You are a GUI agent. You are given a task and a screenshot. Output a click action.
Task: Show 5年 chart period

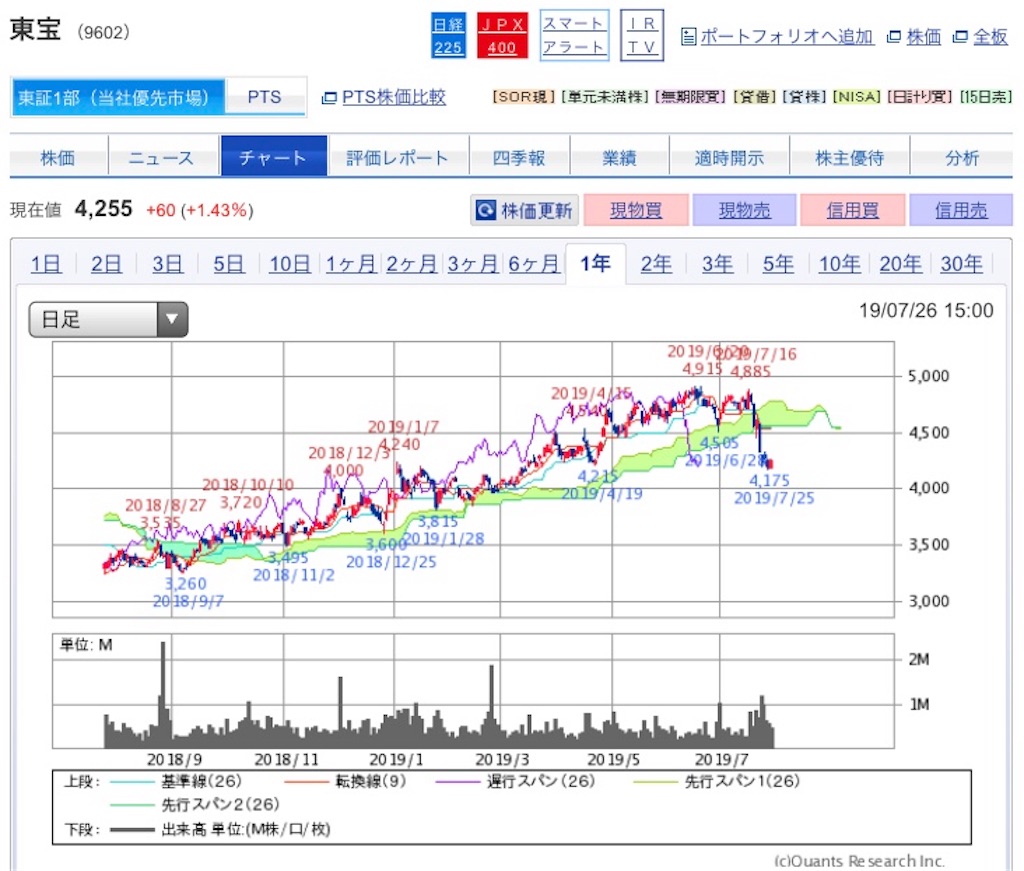point(778,264)
